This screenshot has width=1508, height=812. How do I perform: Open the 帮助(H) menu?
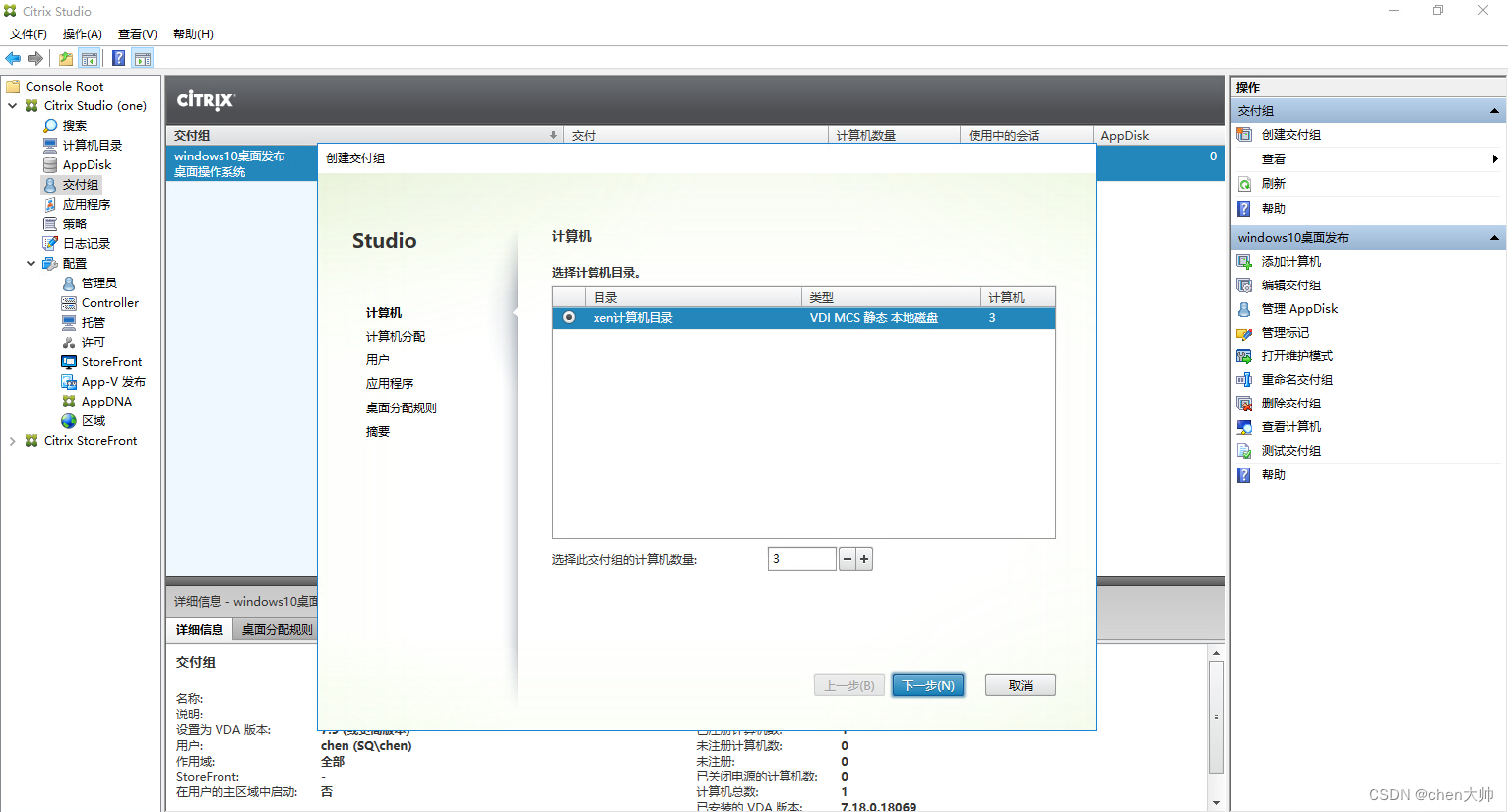pyautogui.click(x=193, y=34)
